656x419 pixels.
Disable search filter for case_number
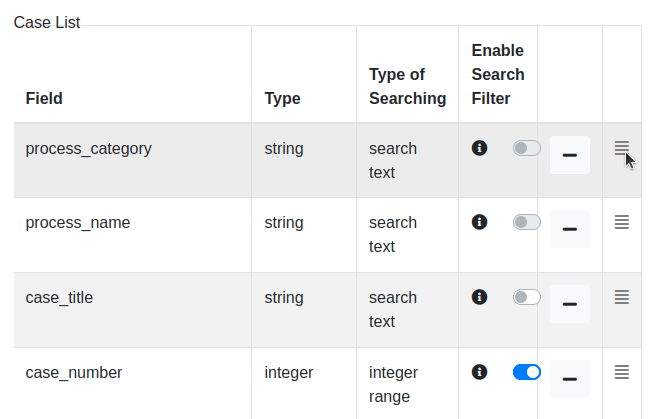(526, 372)
